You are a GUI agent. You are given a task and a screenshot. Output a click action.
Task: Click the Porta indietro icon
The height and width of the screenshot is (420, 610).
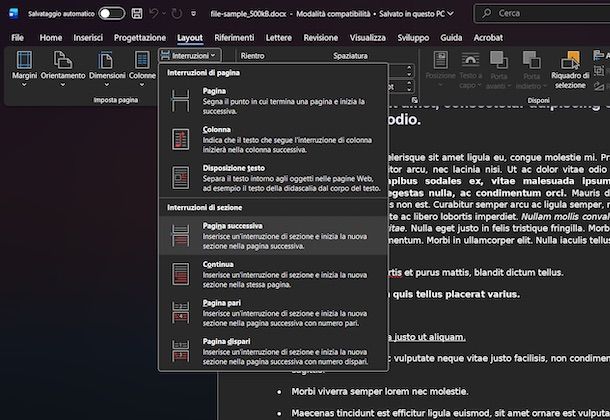pos(531,60)
